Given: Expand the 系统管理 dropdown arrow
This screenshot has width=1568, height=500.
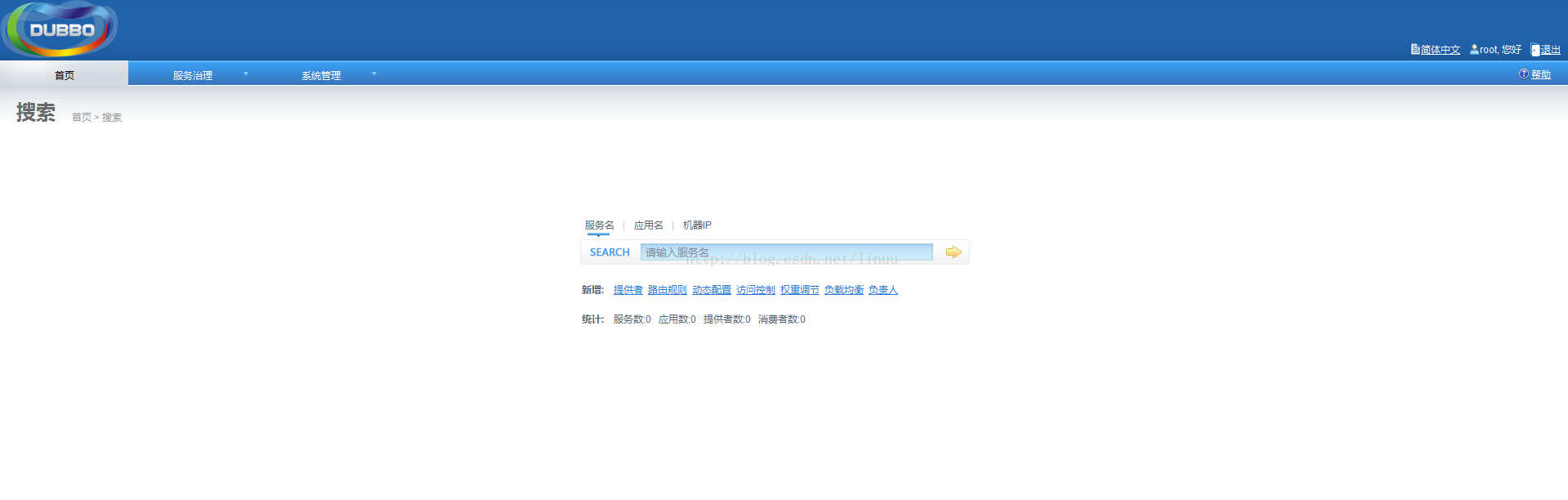Looking at the screenshot, I should coord(374,74).
